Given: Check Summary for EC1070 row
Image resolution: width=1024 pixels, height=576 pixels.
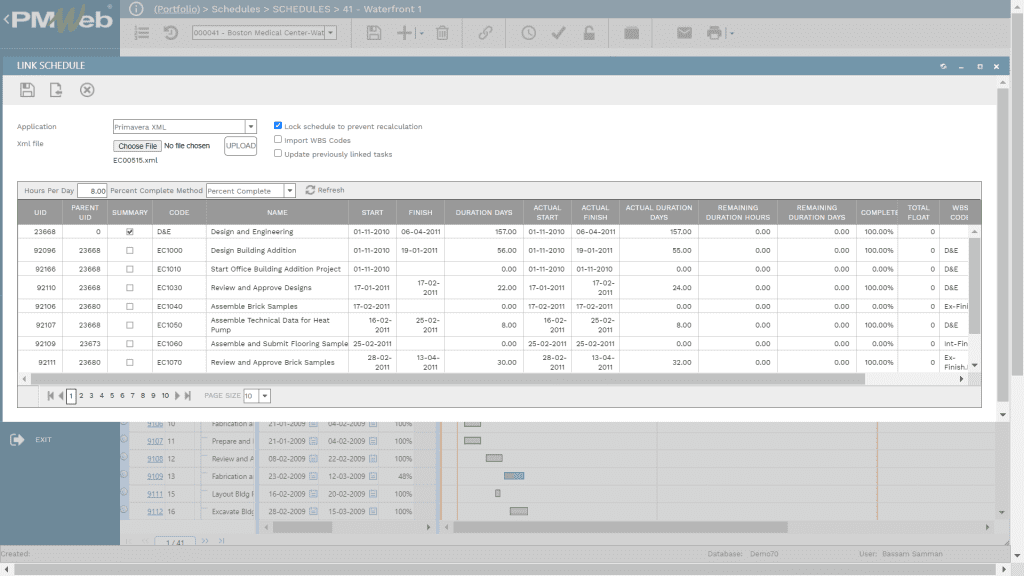Looking at the screenshot, I should coord(129,362).
